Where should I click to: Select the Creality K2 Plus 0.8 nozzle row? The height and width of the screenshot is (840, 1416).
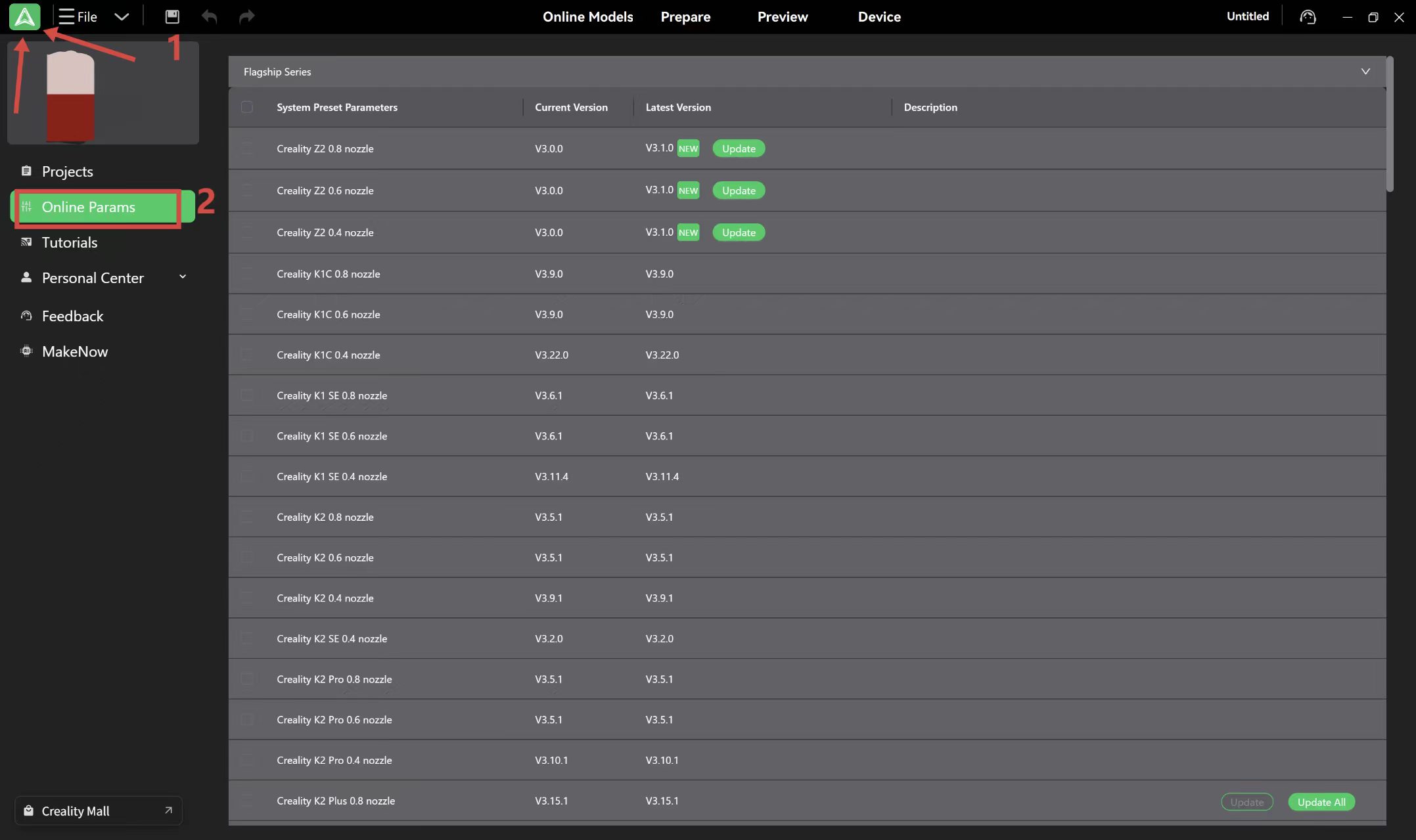[x=807, y=801]
